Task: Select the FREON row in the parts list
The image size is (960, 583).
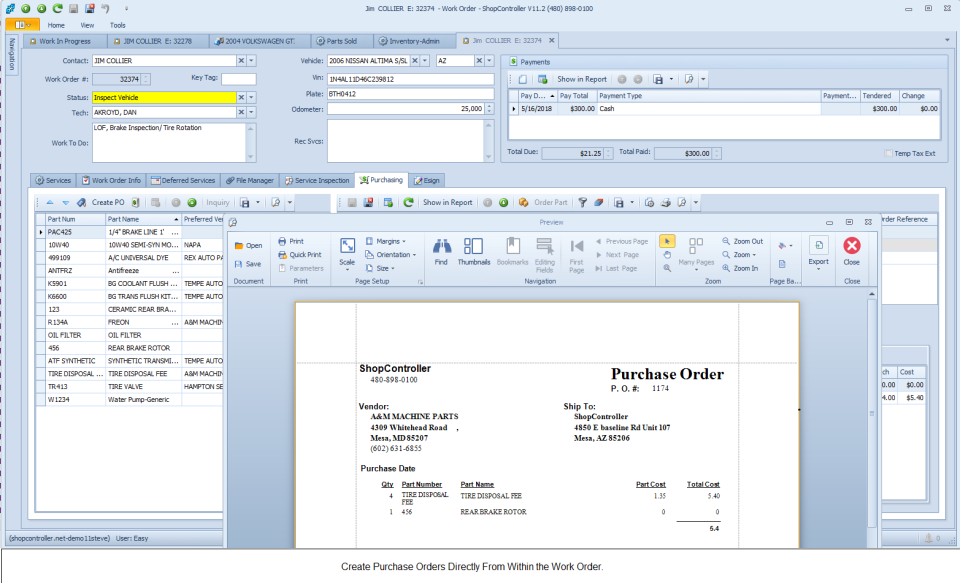Action: (x=119, y=321)
